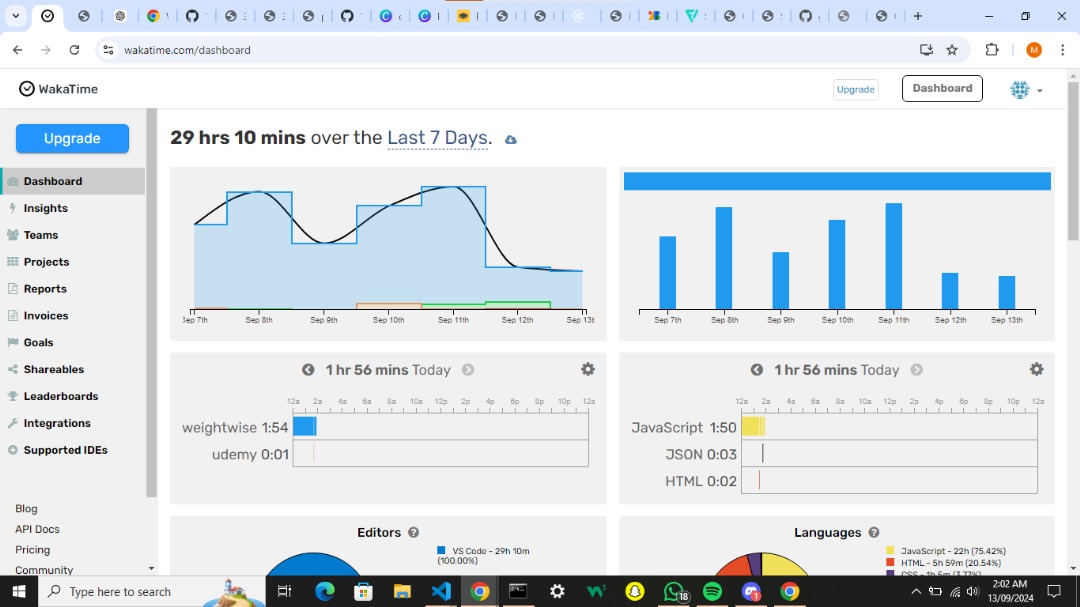
Task: Open Task View on the taskbar
Action: pos(284,591)
